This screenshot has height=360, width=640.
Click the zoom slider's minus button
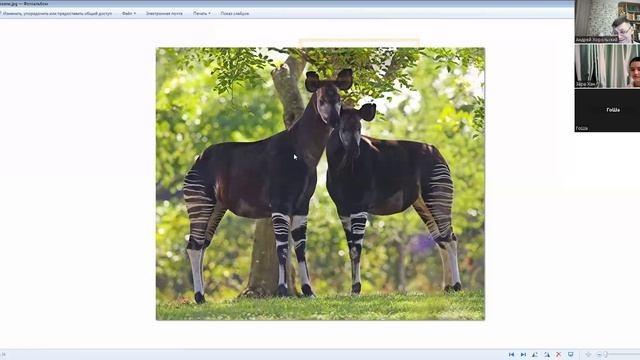pos(599,355)
